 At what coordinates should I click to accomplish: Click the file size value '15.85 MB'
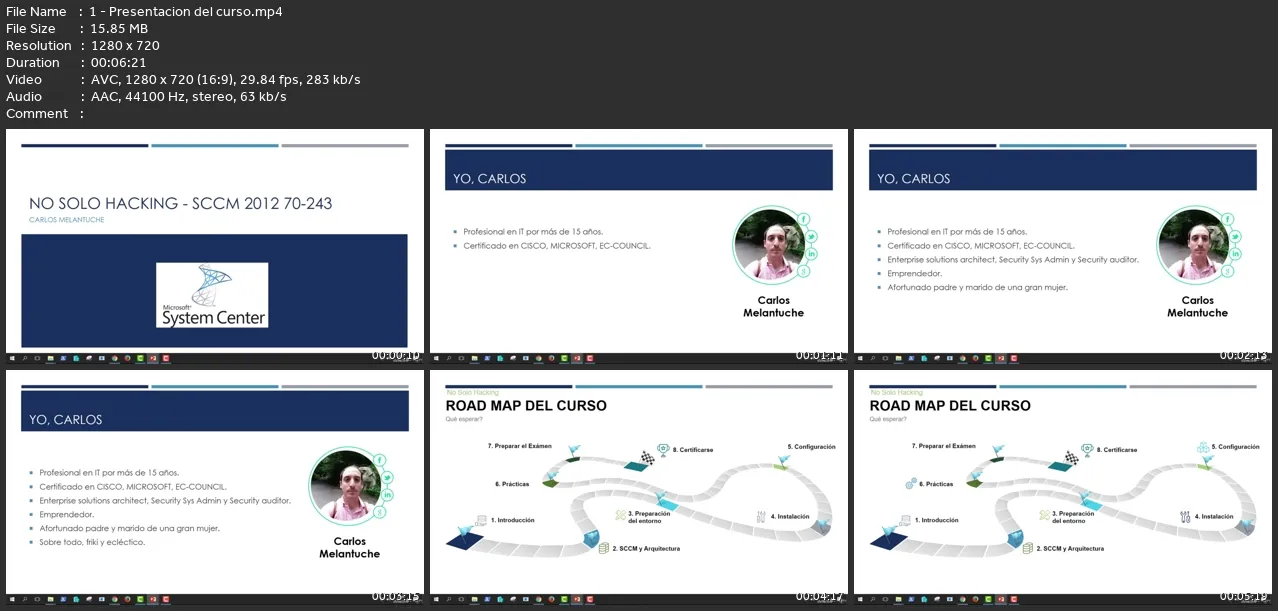[119, 29]
